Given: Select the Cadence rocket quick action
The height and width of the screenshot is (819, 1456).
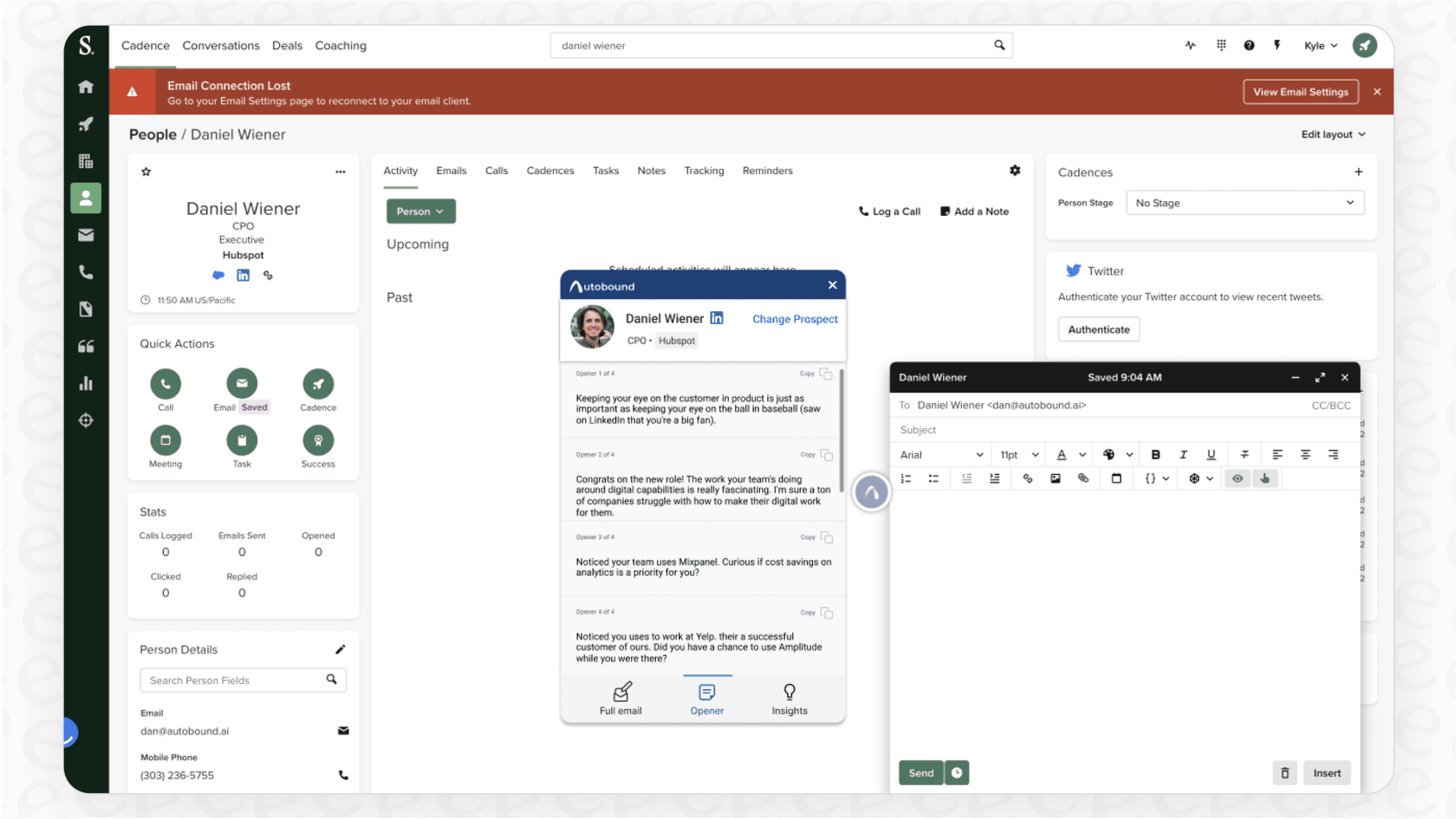Looking at the screenshot, I should (x=317, y=384).
